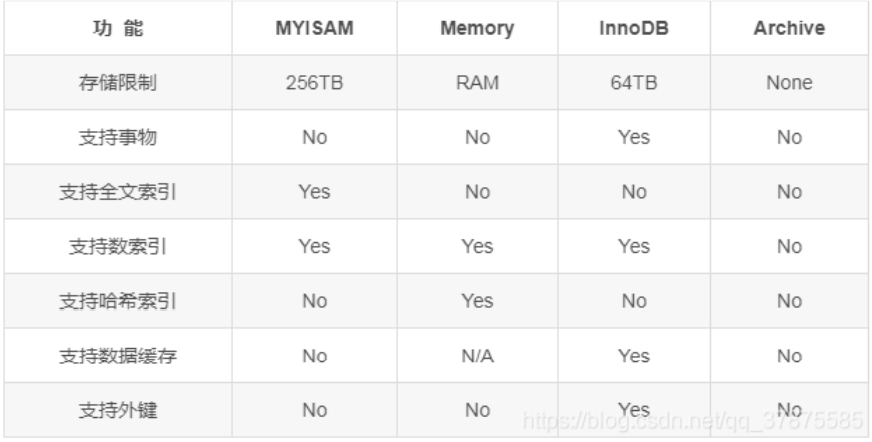The width and height of the screenshot is (872, 442).
Task: Click the None cell under Archive
Action: pos(789,82)
